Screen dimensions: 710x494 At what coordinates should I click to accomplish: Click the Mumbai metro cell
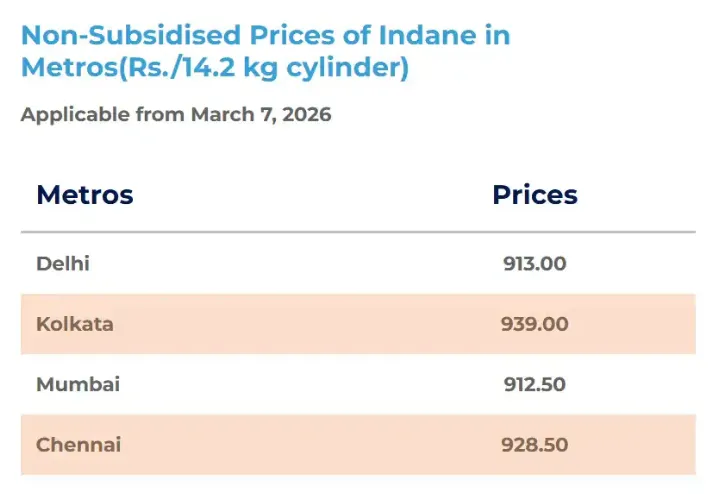point(78,384)
